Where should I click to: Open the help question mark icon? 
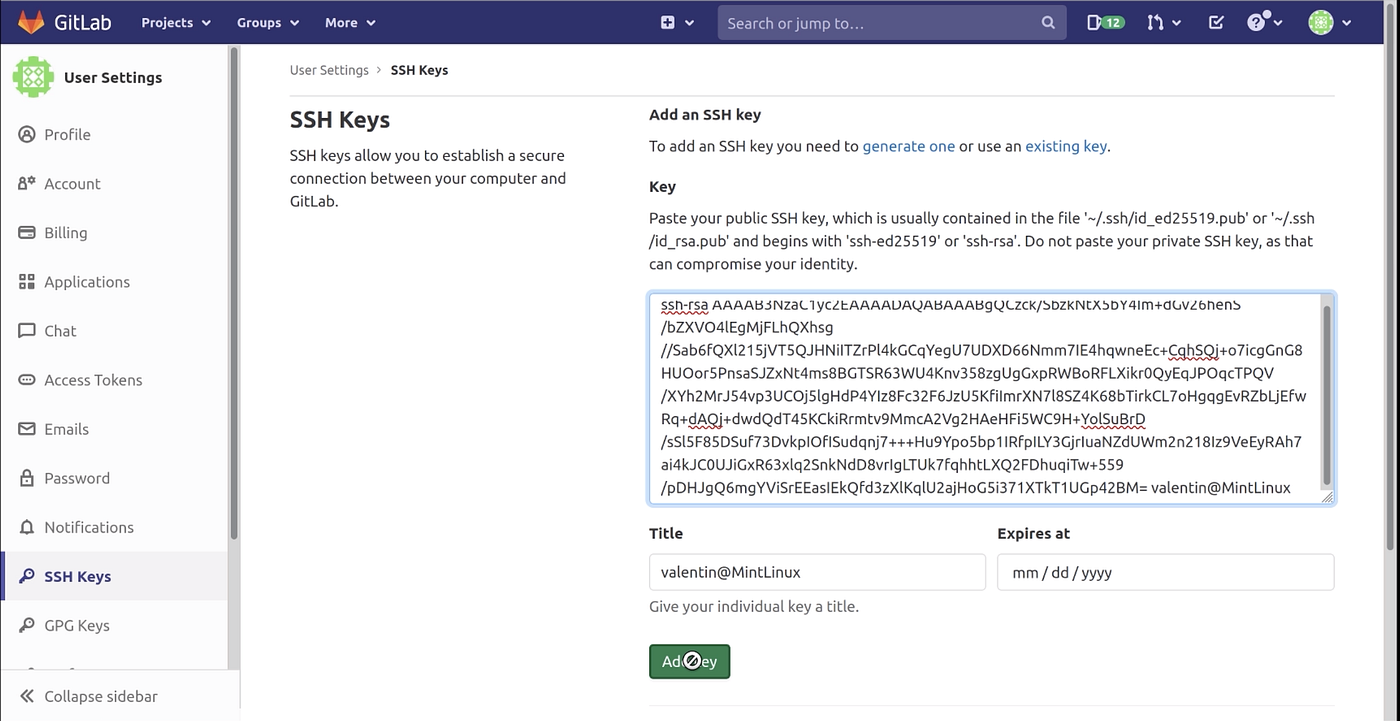[x=1259, y=21]
